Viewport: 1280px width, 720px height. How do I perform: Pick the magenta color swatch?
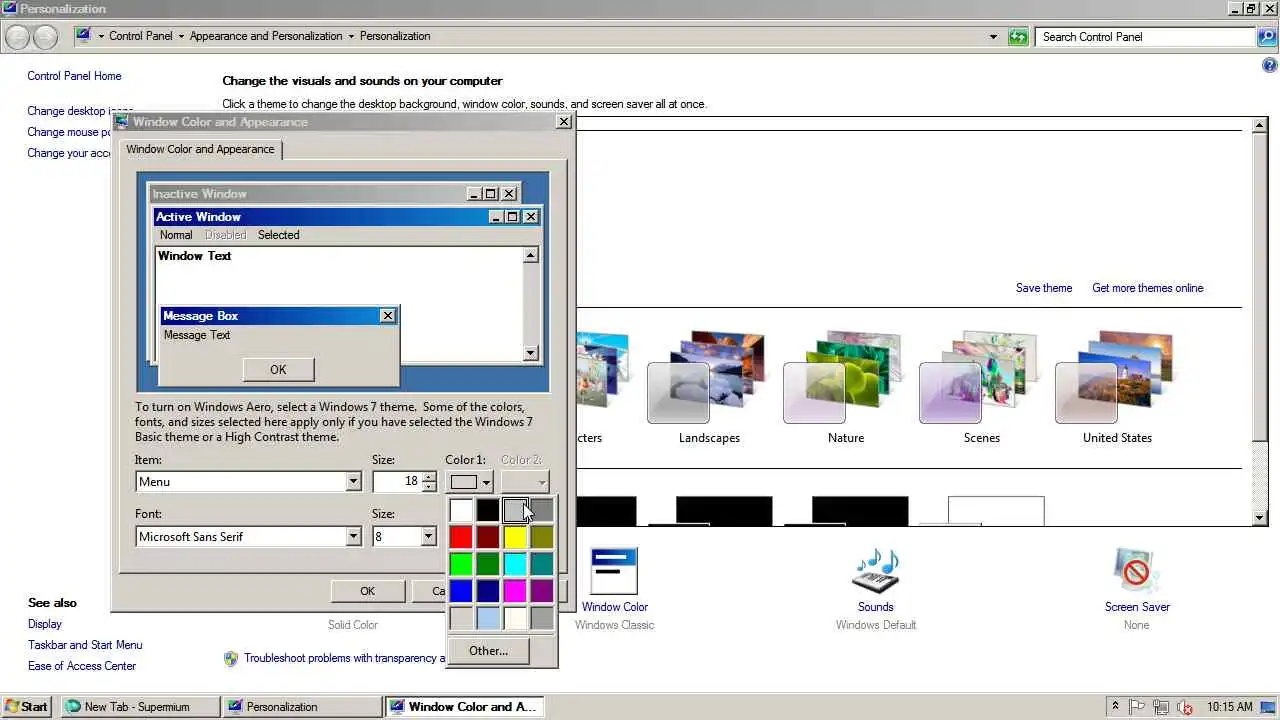(515, 591)
